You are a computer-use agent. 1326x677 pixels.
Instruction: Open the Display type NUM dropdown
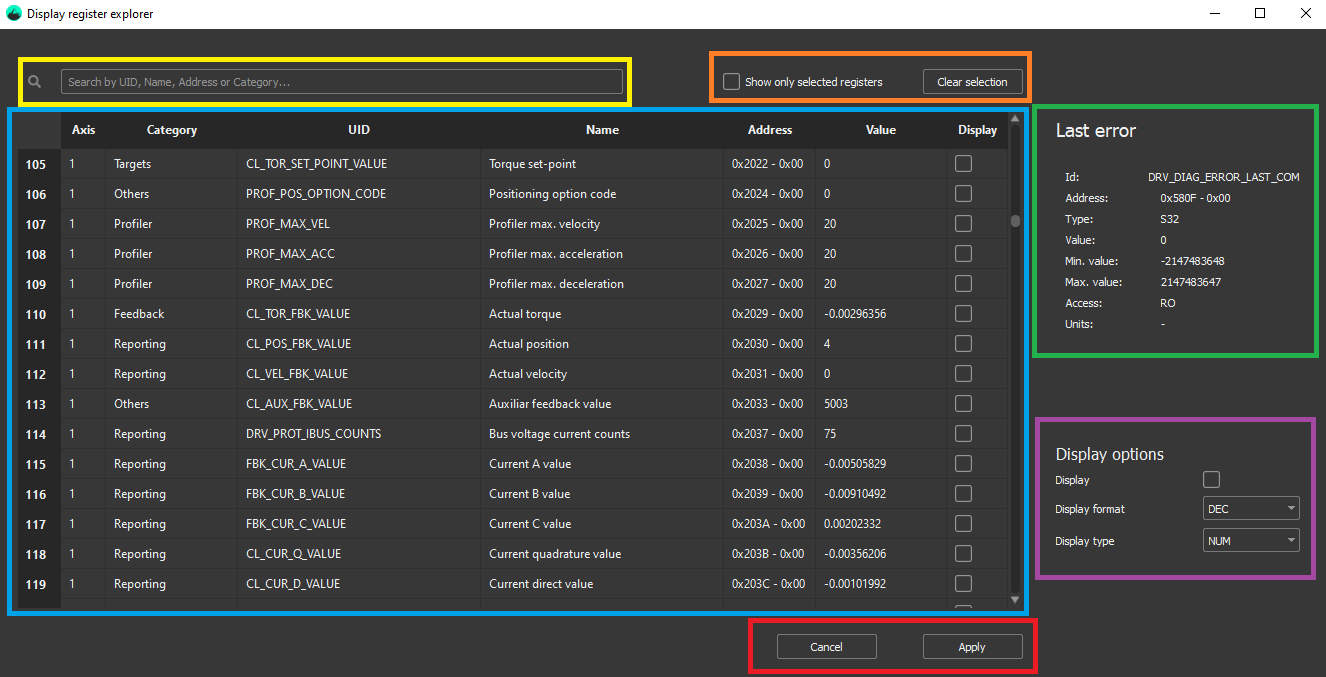[x=1250, y=541]
